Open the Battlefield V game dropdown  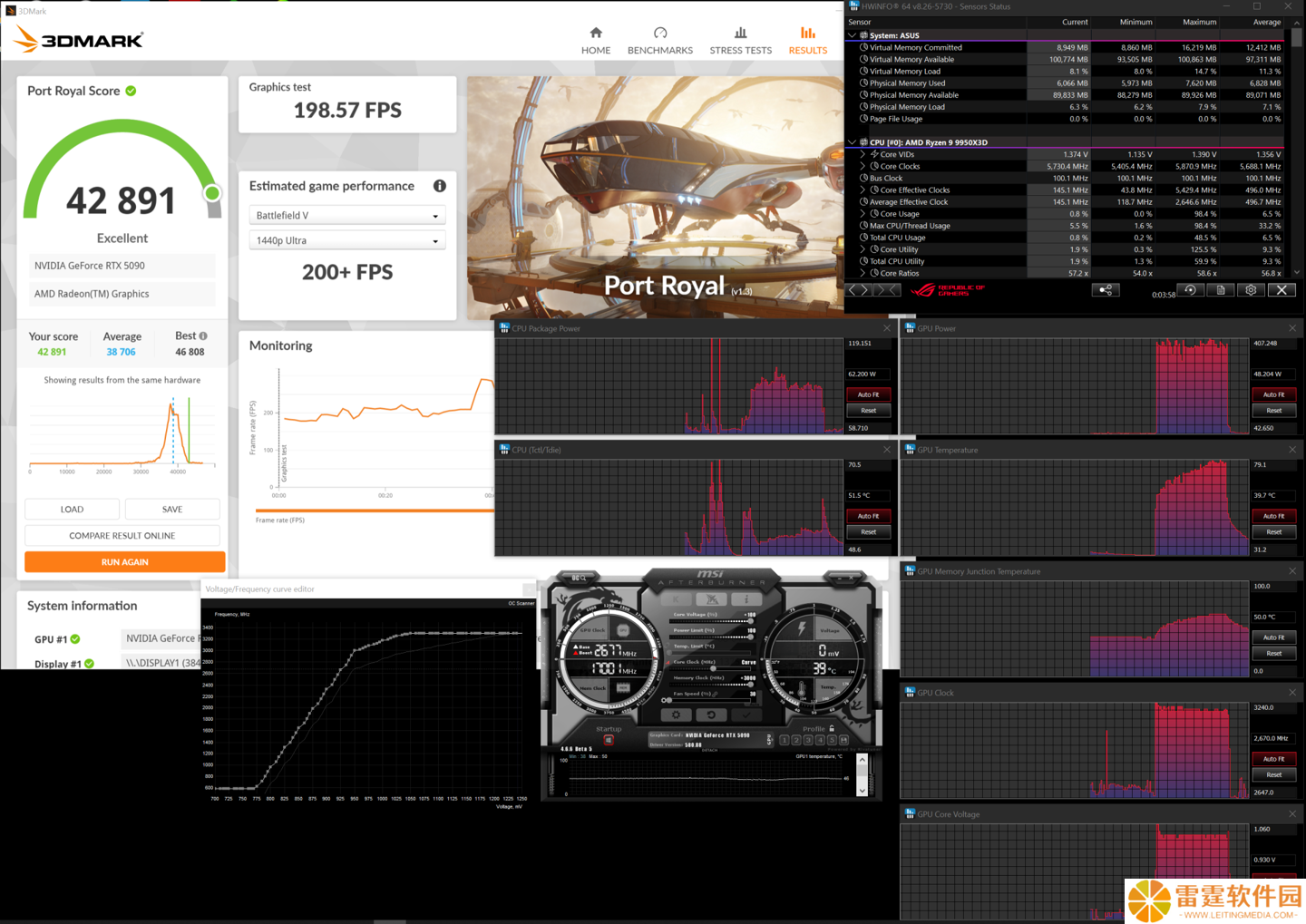tap(347, 216)
